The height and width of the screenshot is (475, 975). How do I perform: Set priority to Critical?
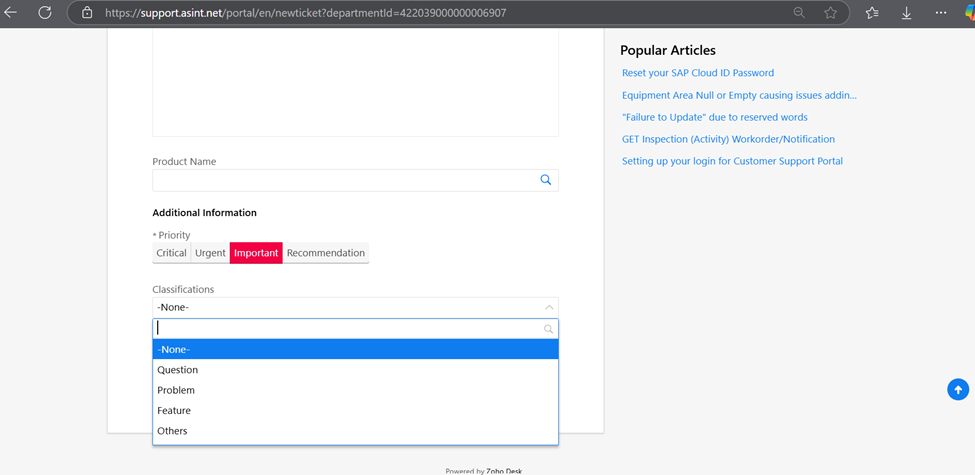click(x=171, y=253)
